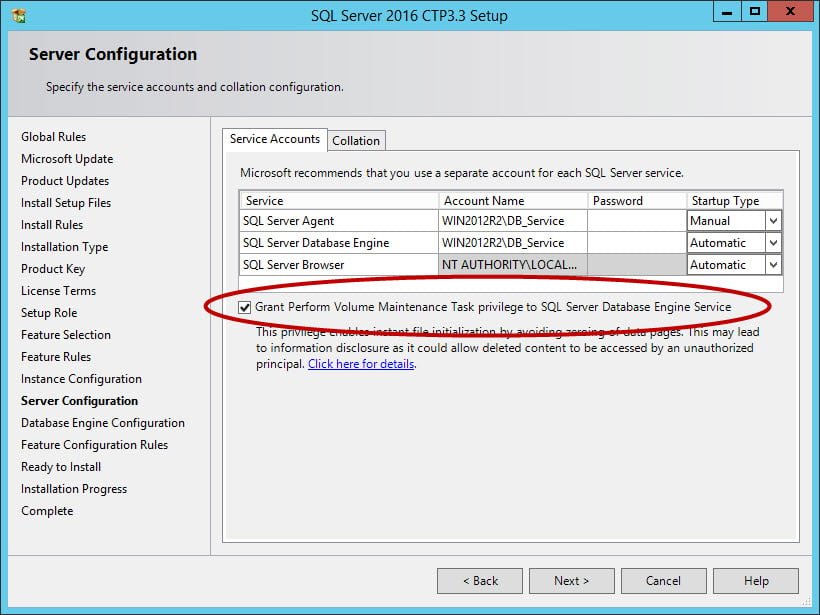Viewport: 820px width, 615px height.
Task: Click the 'Password' column header
Action: (x=637, y=201)
